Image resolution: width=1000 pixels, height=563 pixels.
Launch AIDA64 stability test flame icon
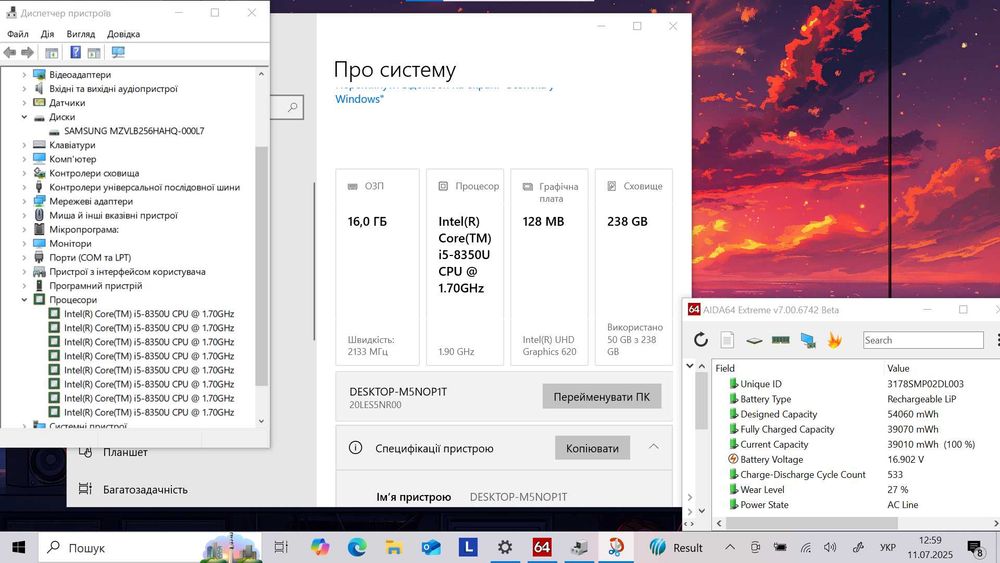(834, 340)
